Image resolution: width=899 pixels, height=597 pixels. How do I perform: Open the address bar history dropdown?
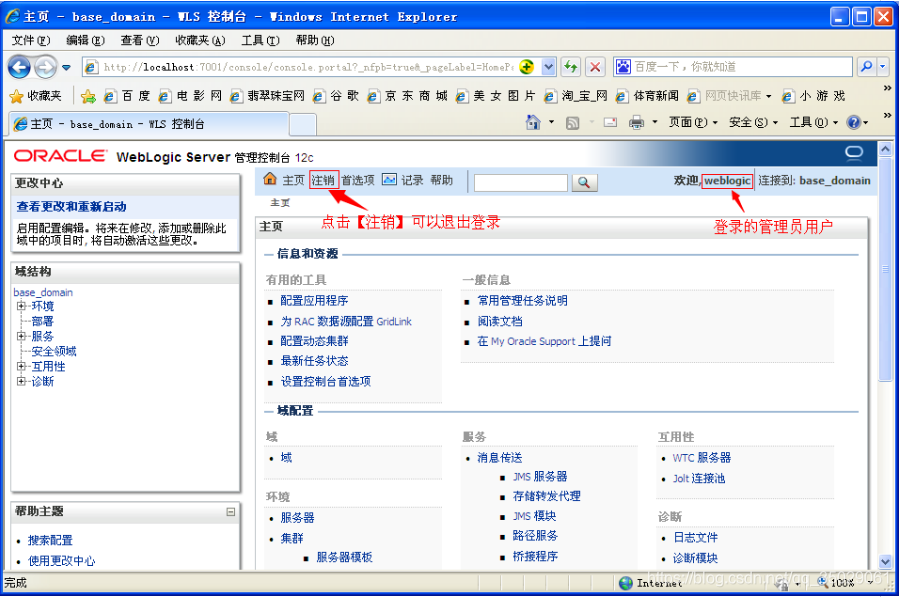click(x=549, y=67)
